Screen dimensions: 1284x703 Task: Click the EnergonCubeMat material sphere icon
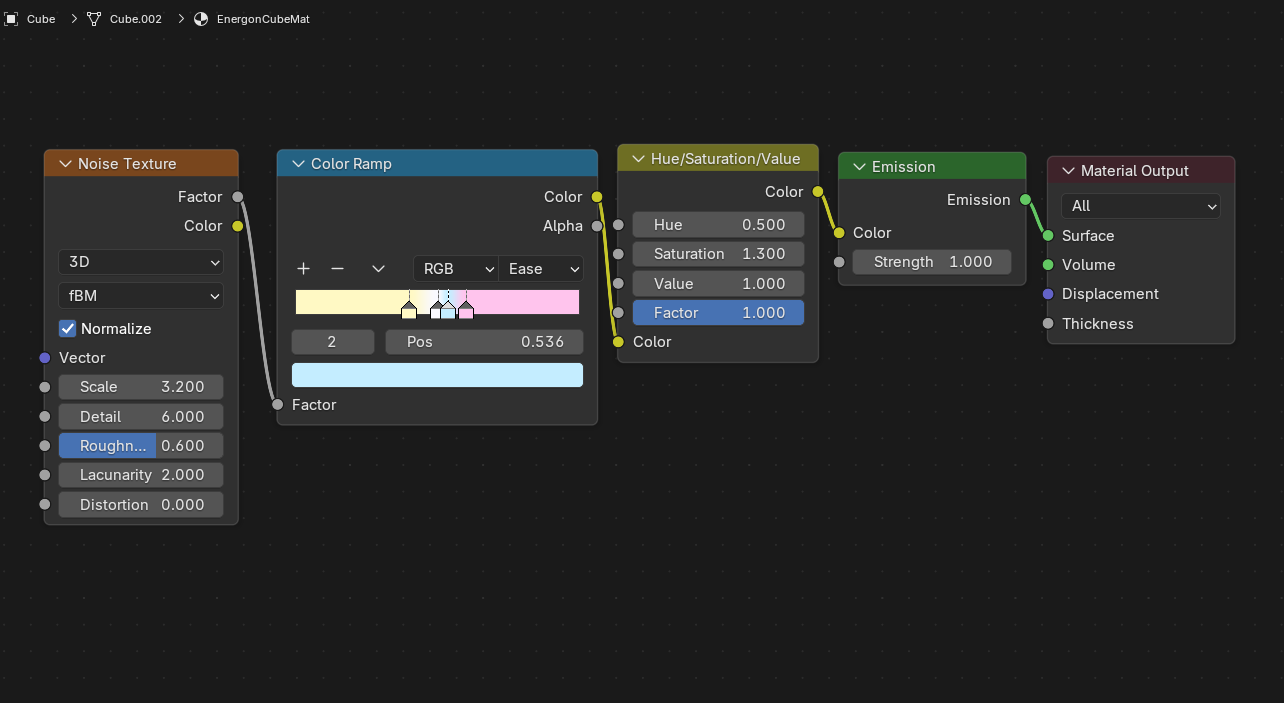pyautogui.click(x=201, y=19)
